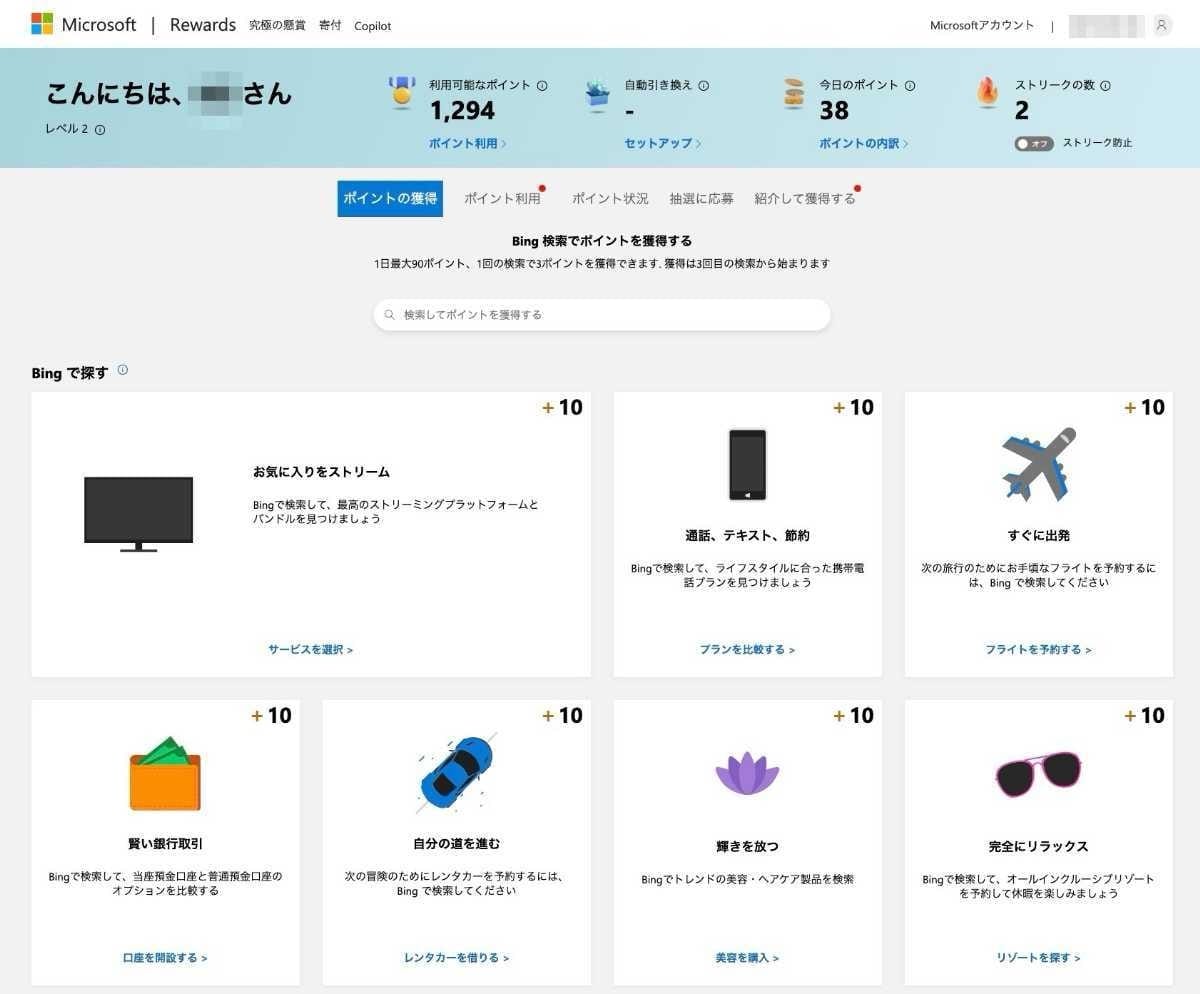1200x994 pixels.
Task: Open Copilot from the top menu
Action: (372, 26)
